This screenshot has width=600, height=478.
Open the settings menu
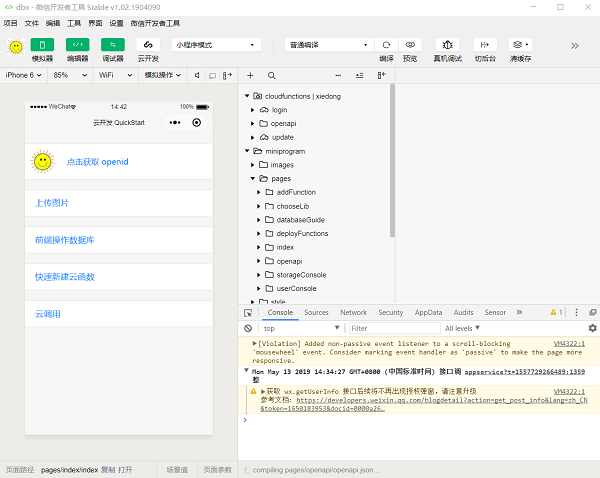pyautogui.click(x=116, y=23)
